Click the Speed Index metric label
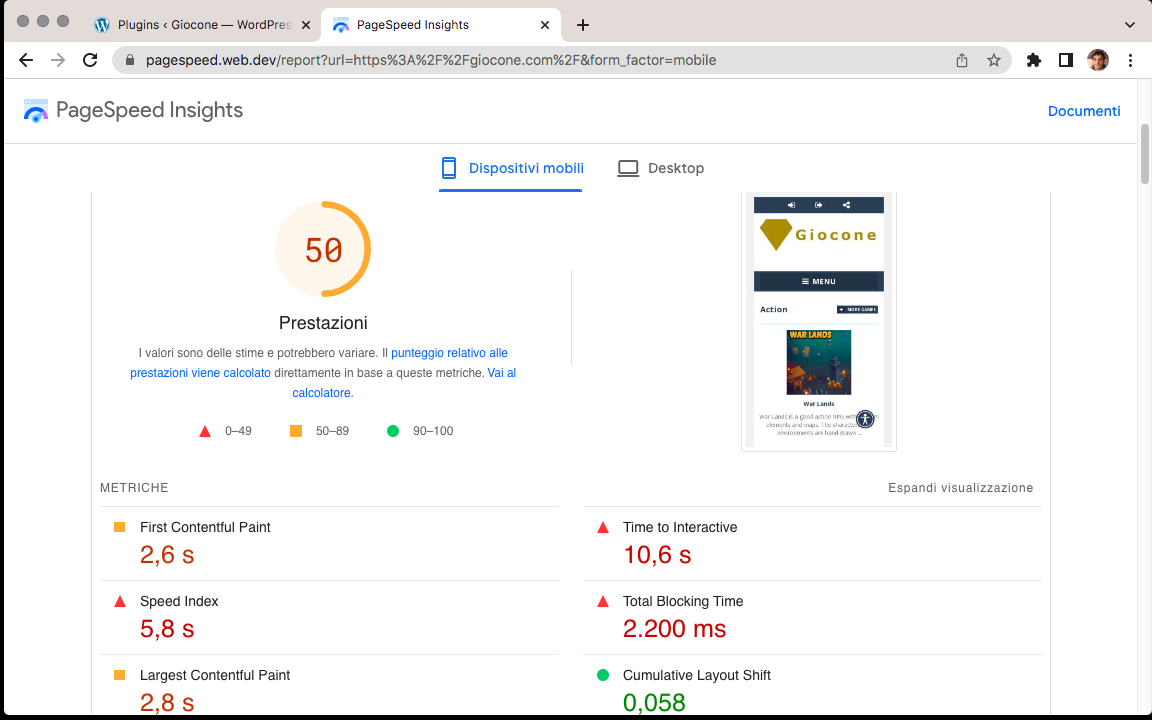The width and height of the screenshot is (1152, 720). click(179, 602)
